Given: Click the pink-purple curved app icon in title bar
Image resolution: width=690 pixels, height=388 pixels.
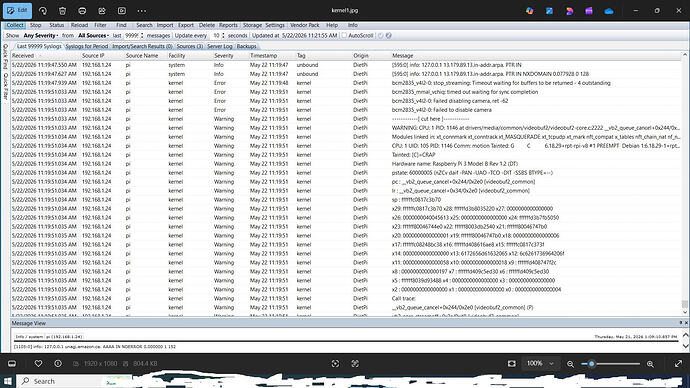Looking at the screenshot, I should coord(569,11).
